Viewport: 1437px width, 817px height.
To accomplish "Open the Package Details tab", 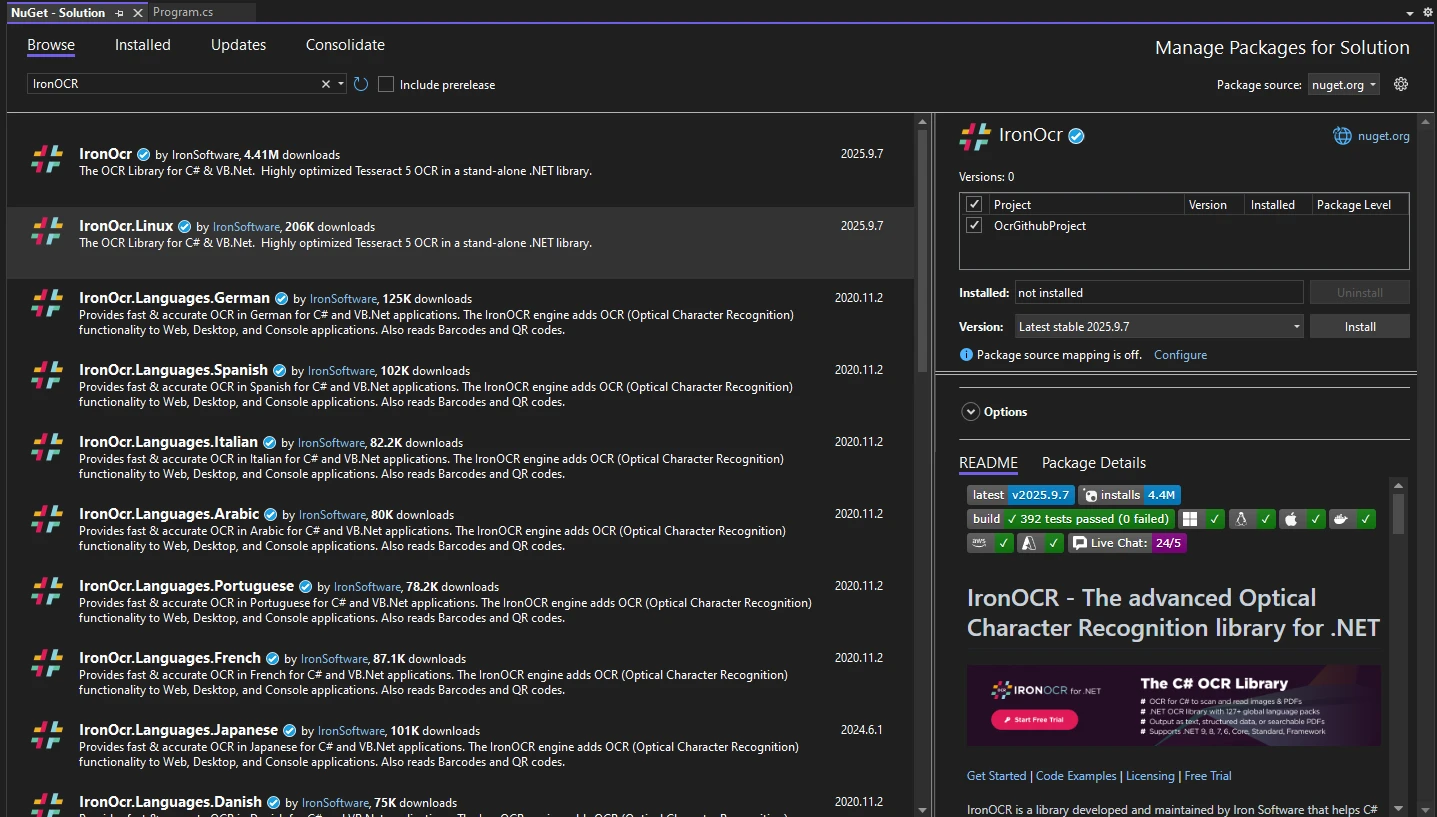I will pyautogui.click(x=1093, y=463).
